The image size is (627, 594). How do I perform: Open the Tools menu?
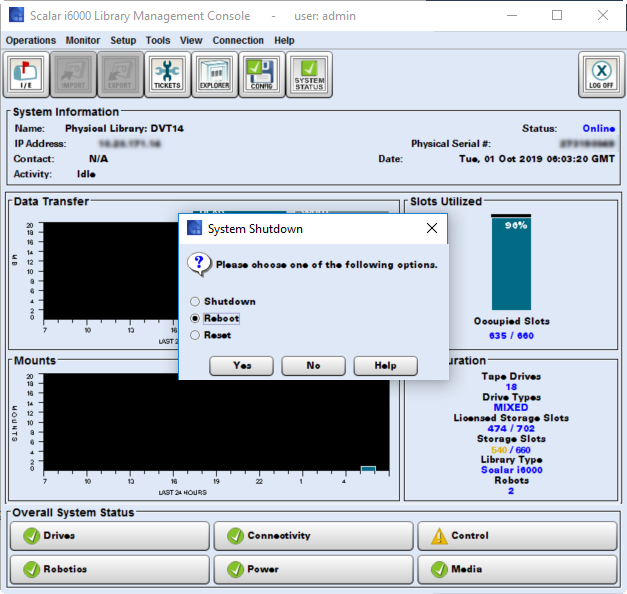[x=158, y=40]
